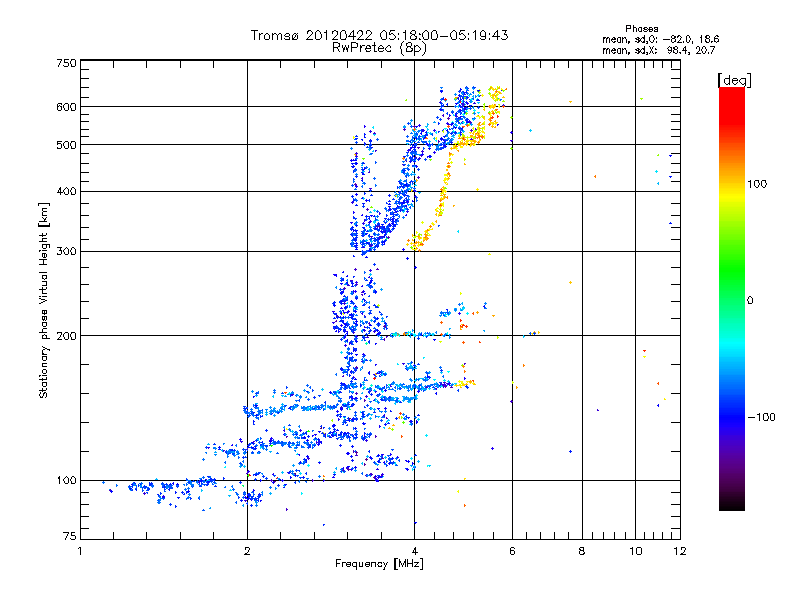Click the 'Frequency [MHz]' axis label
Screen dimensions: 800x600
[x=379, y=563]
